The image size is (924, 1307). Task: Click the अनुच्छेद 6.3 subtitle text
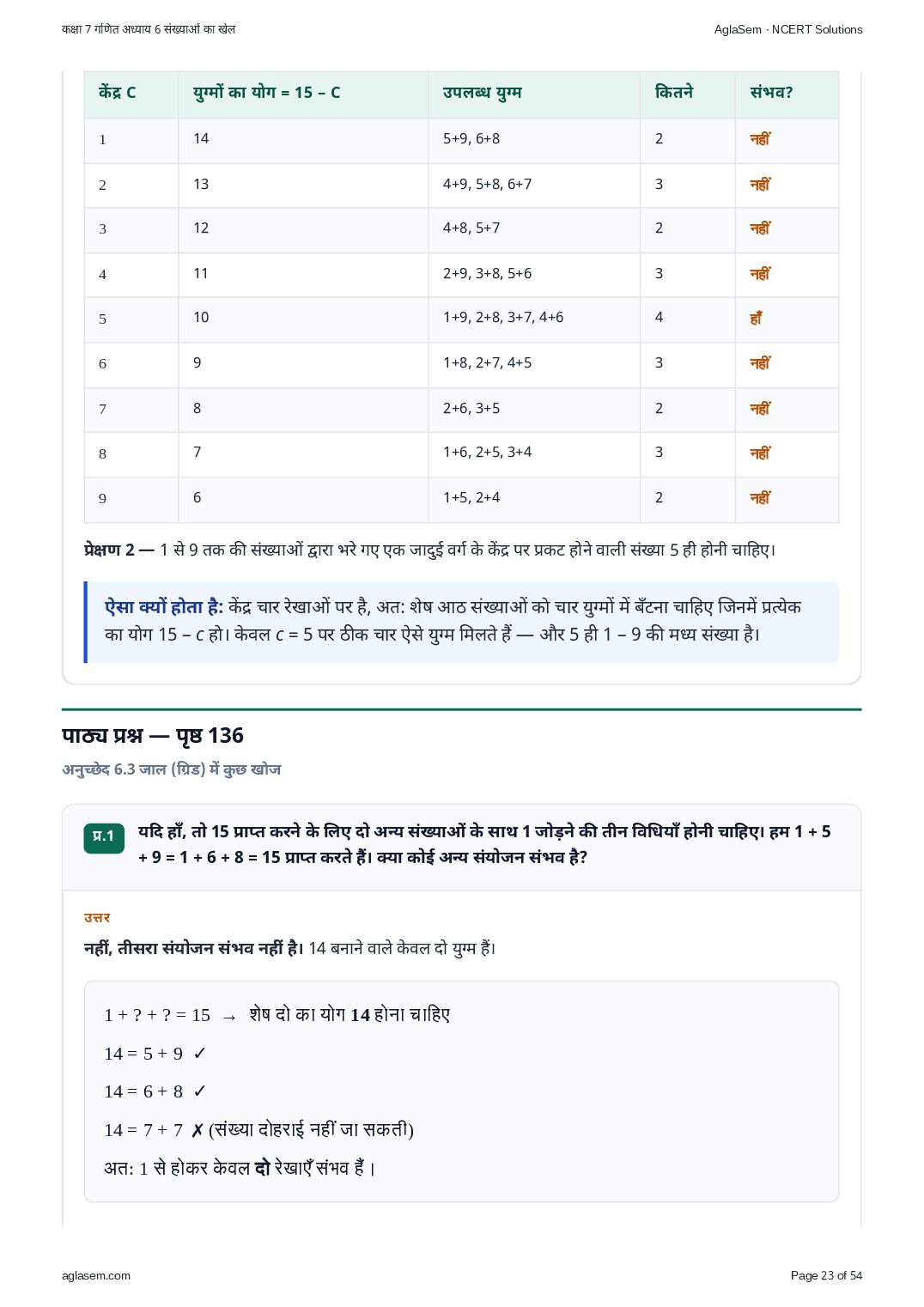(x=172, y=769)
